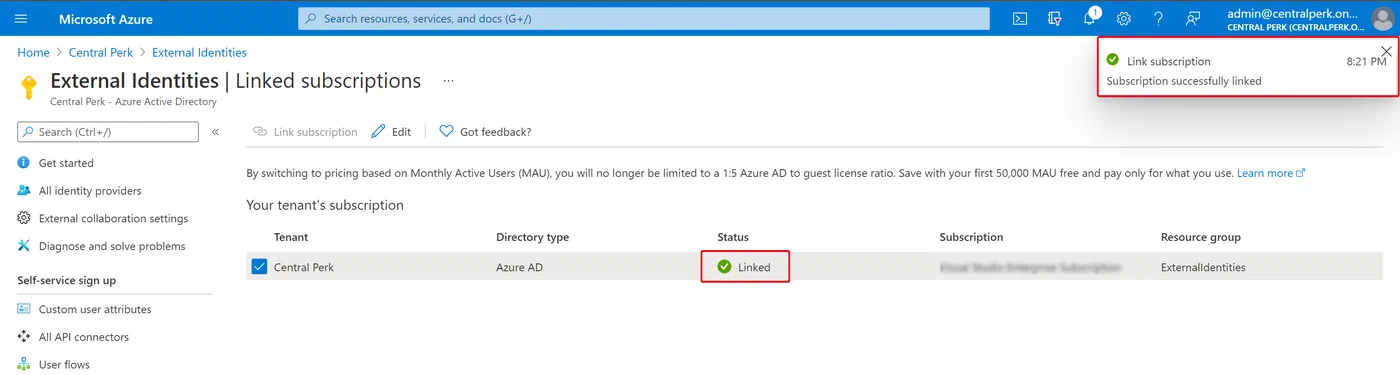Open External collaboration settings
Screen dimensions: 1400x375
(x=113, y=218)
